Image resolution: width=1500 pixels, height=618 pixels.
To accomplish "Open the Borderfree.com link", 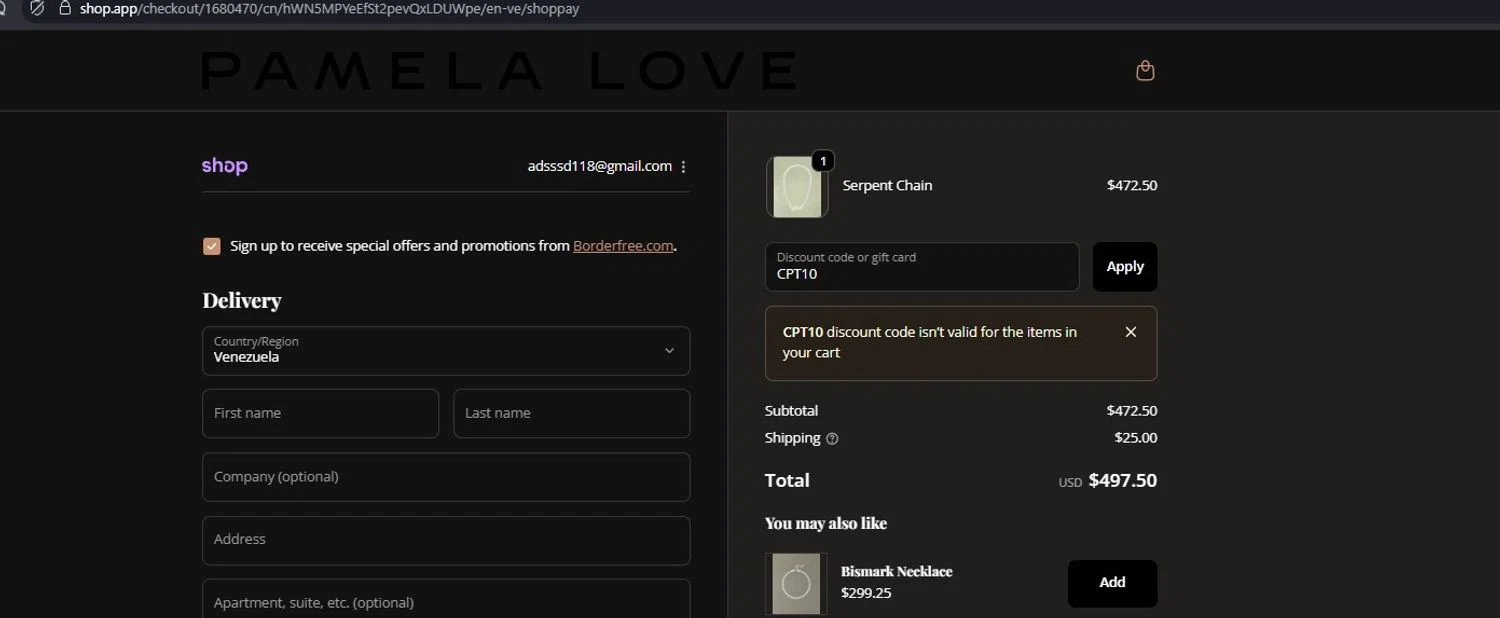I will point(623,246).
